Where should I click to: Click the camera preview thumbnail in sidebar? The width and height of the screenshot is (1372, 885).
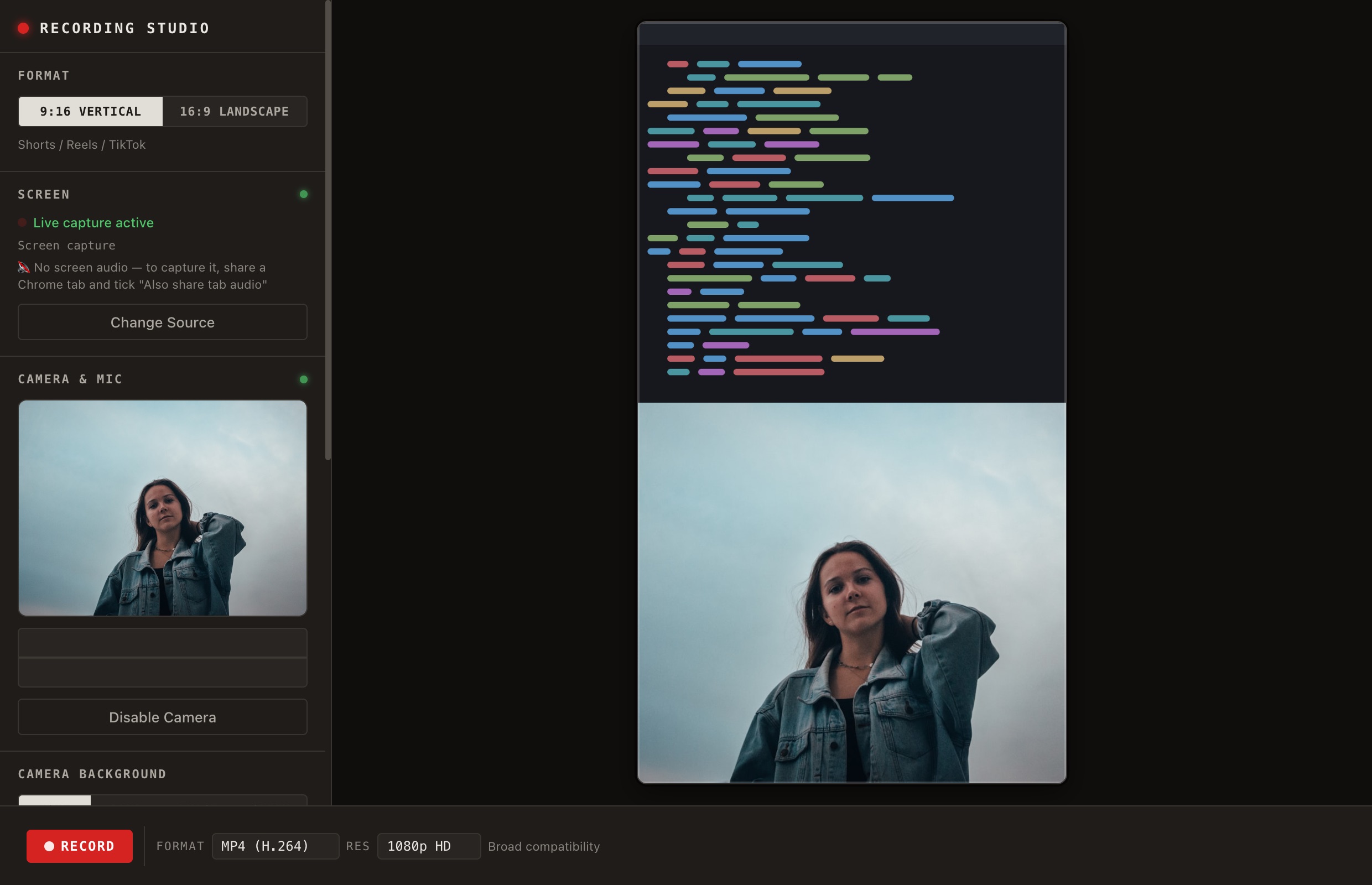click(x=163, y=508)
